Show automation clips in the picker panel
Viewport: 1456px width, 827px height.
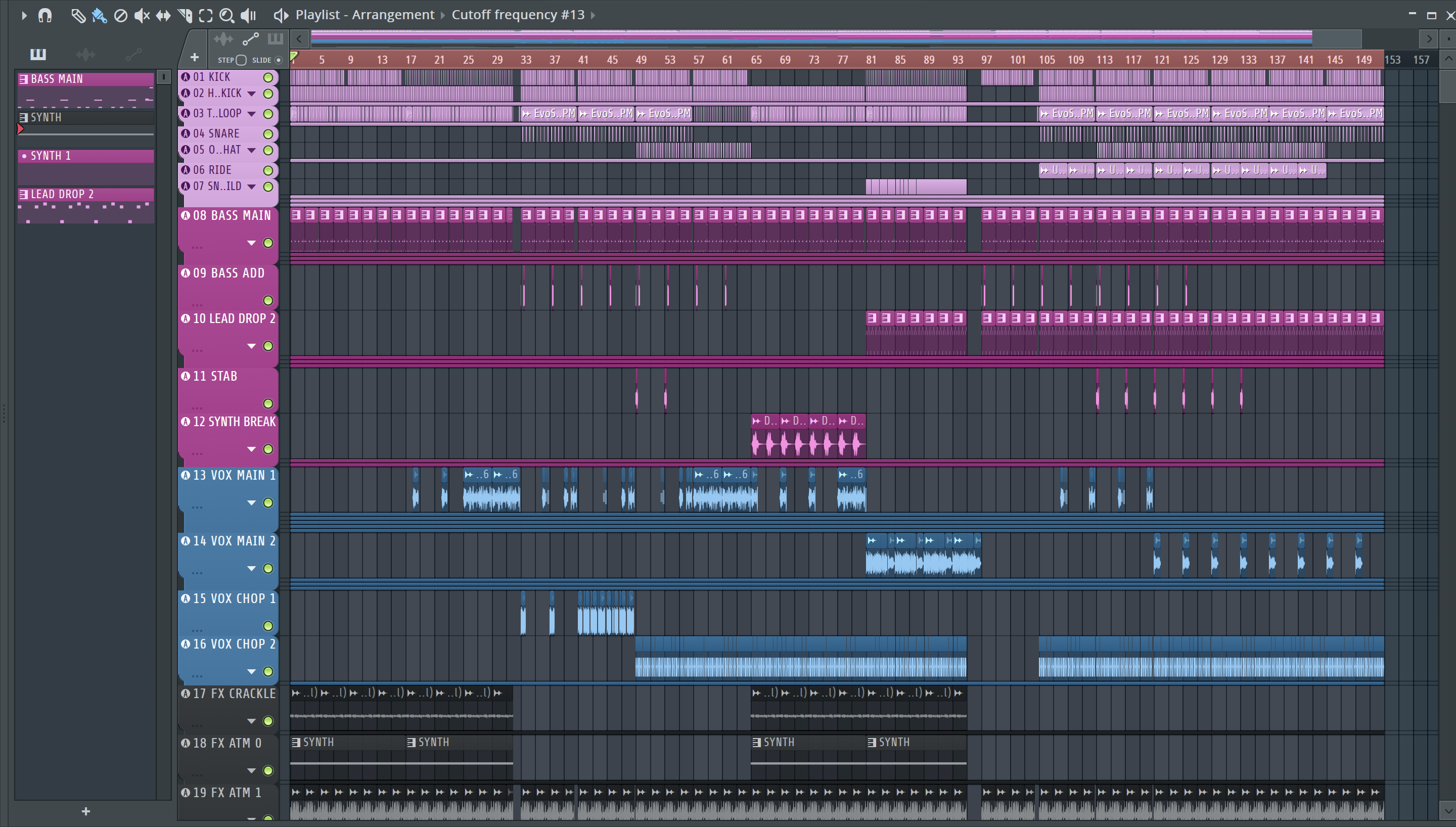(133, 54)
